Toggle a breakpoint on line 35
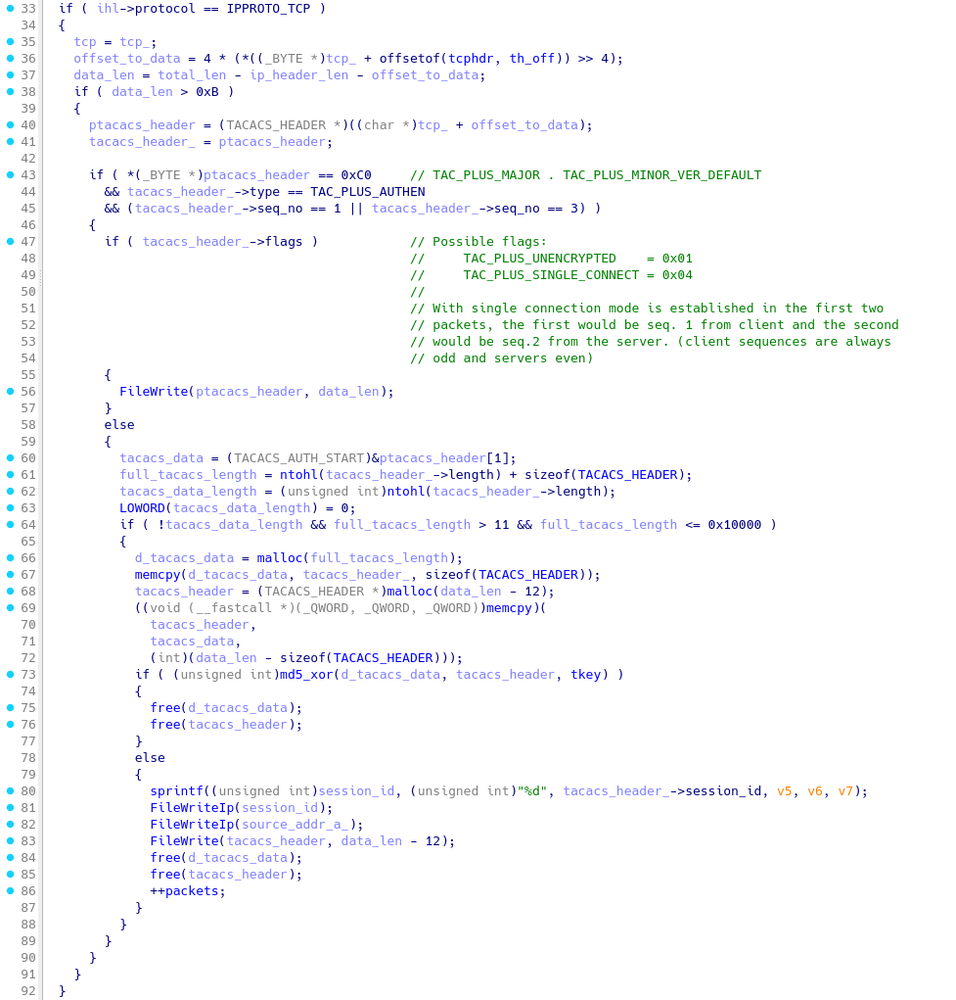Viewport: 956px width, 1000px height. pos(8,41)
